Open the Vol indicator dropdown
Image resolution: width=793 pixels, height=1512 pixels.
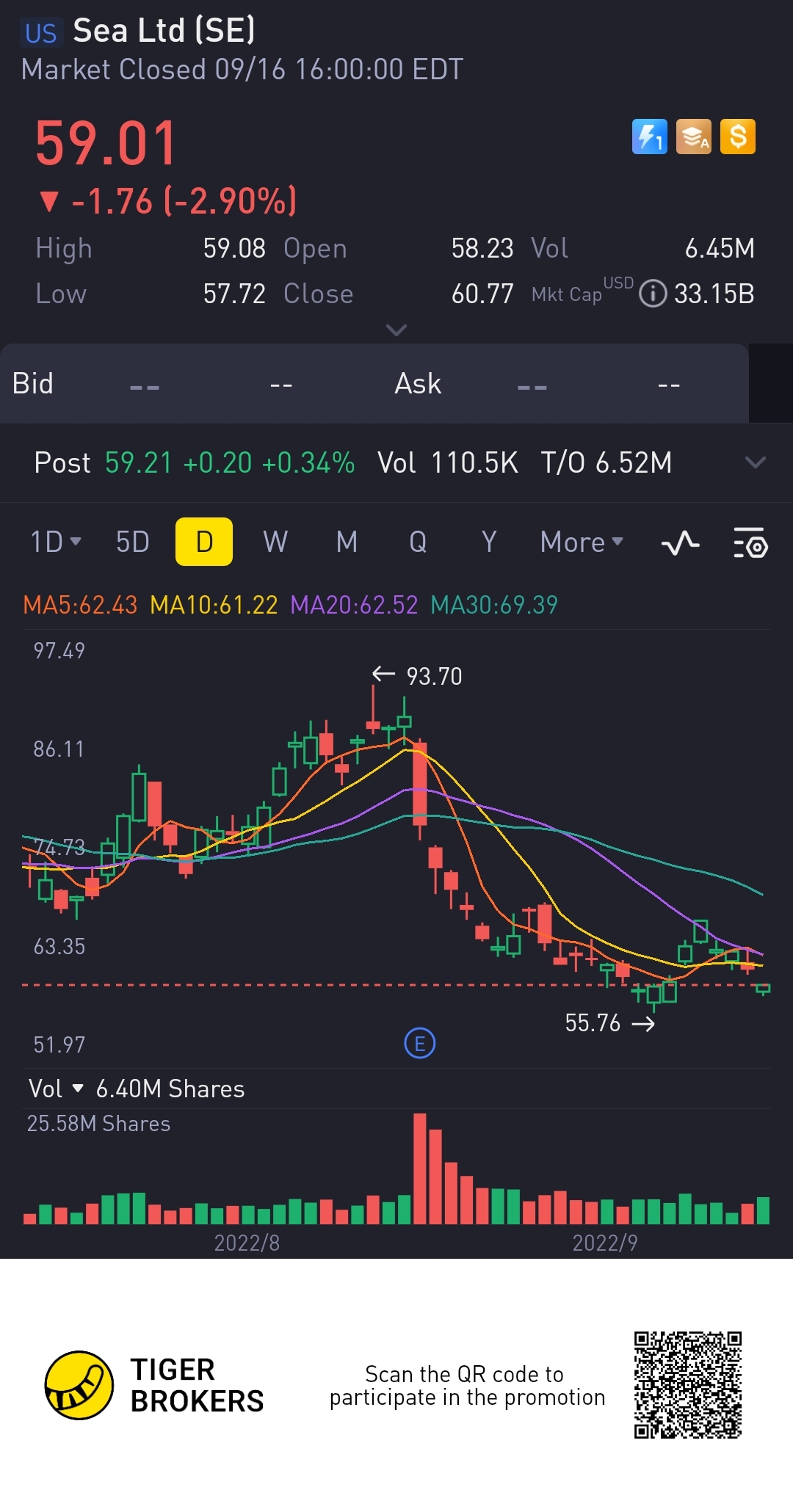[56, 1088]
